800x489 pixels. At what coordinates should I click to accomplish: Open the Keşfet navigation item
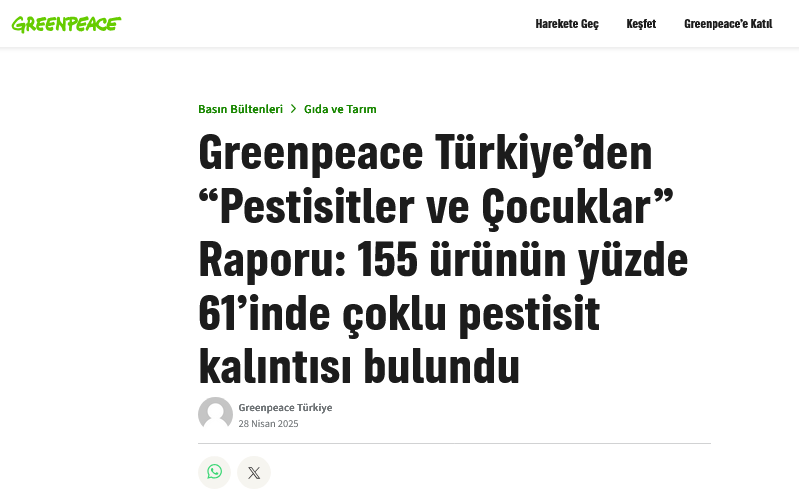641,24
